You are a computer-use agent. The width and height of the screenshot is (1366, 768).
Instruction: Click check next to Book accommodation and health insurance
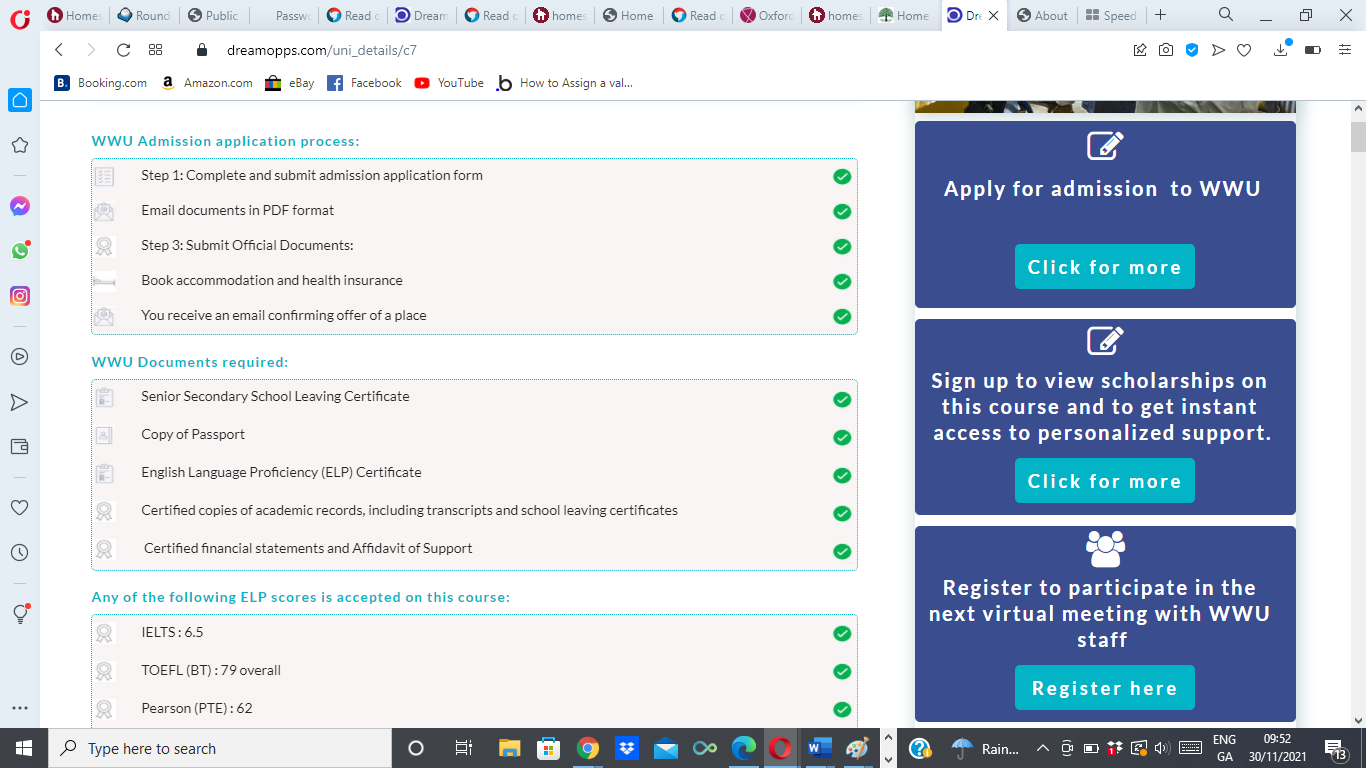[x=842, y=282]
